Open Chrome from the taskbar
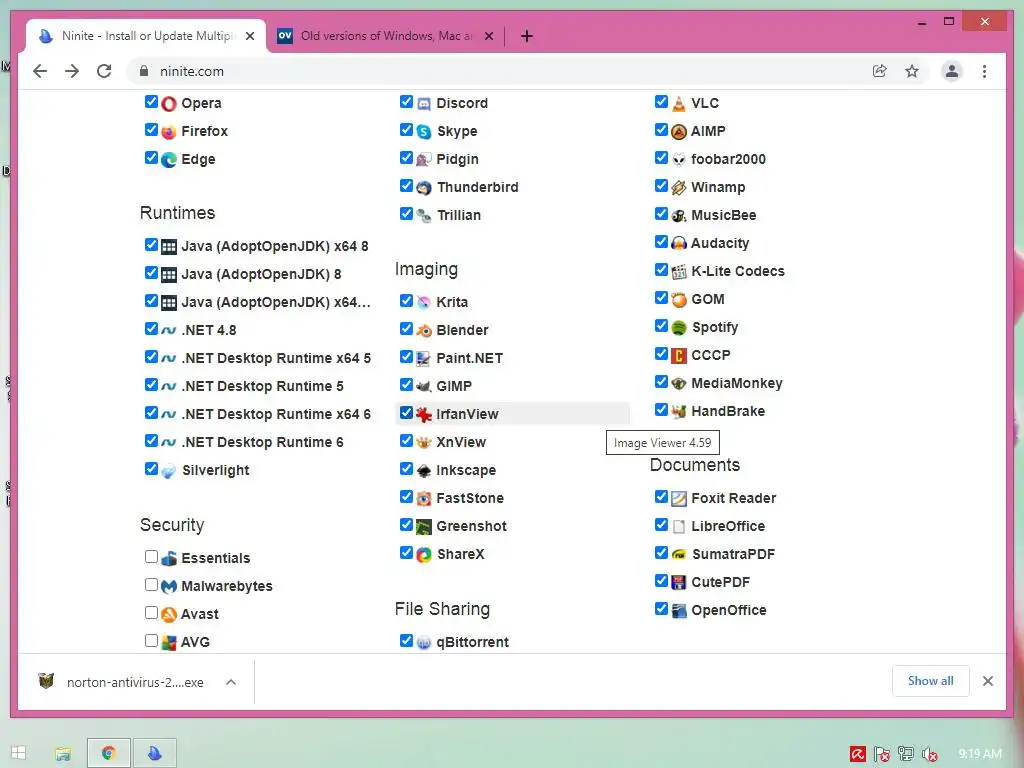This screenshot has height=768, width=1024. 109,754
